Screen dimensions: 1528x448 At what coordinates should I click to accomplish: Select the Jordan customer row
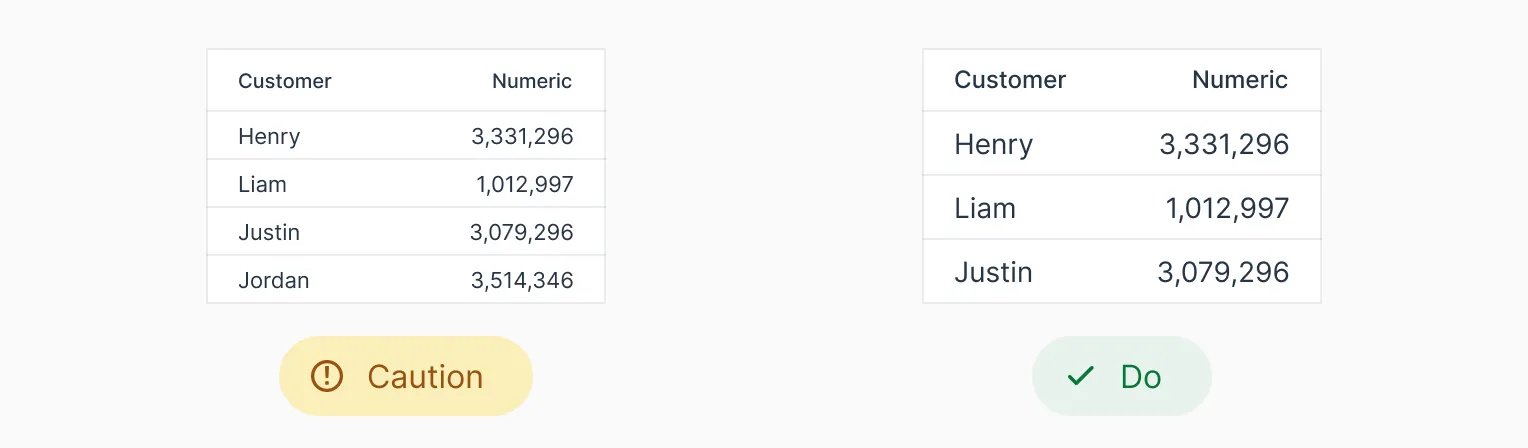274,280
